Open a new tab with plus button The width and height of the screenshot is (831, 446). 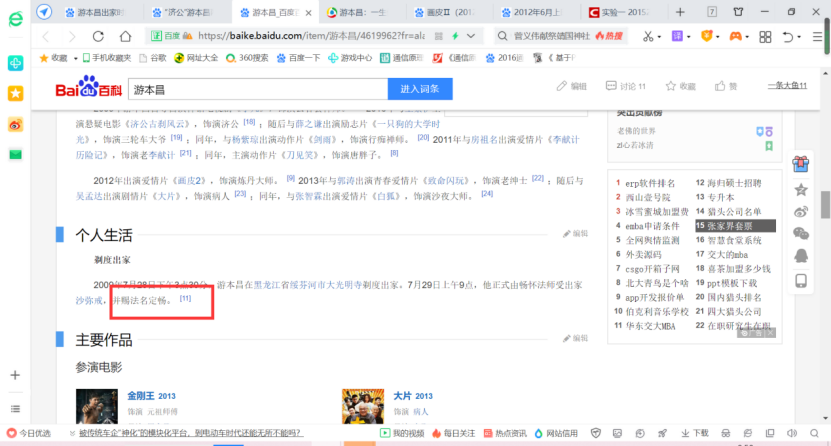680,12
